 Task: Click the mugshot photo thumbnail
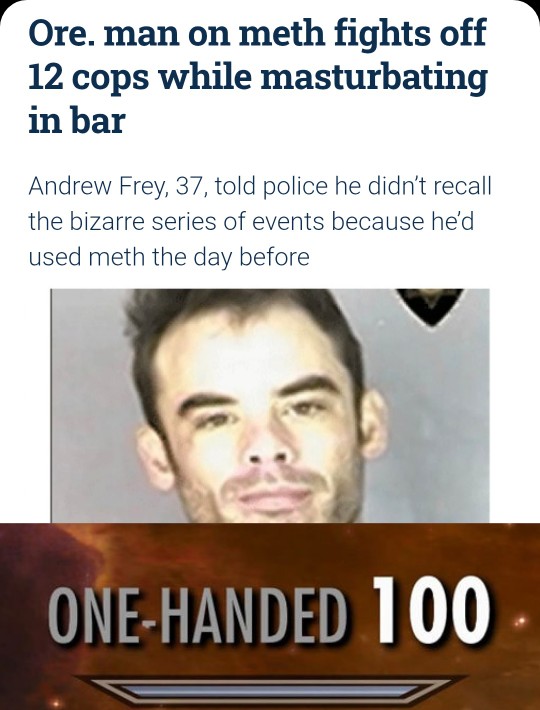tap(270, 406)
